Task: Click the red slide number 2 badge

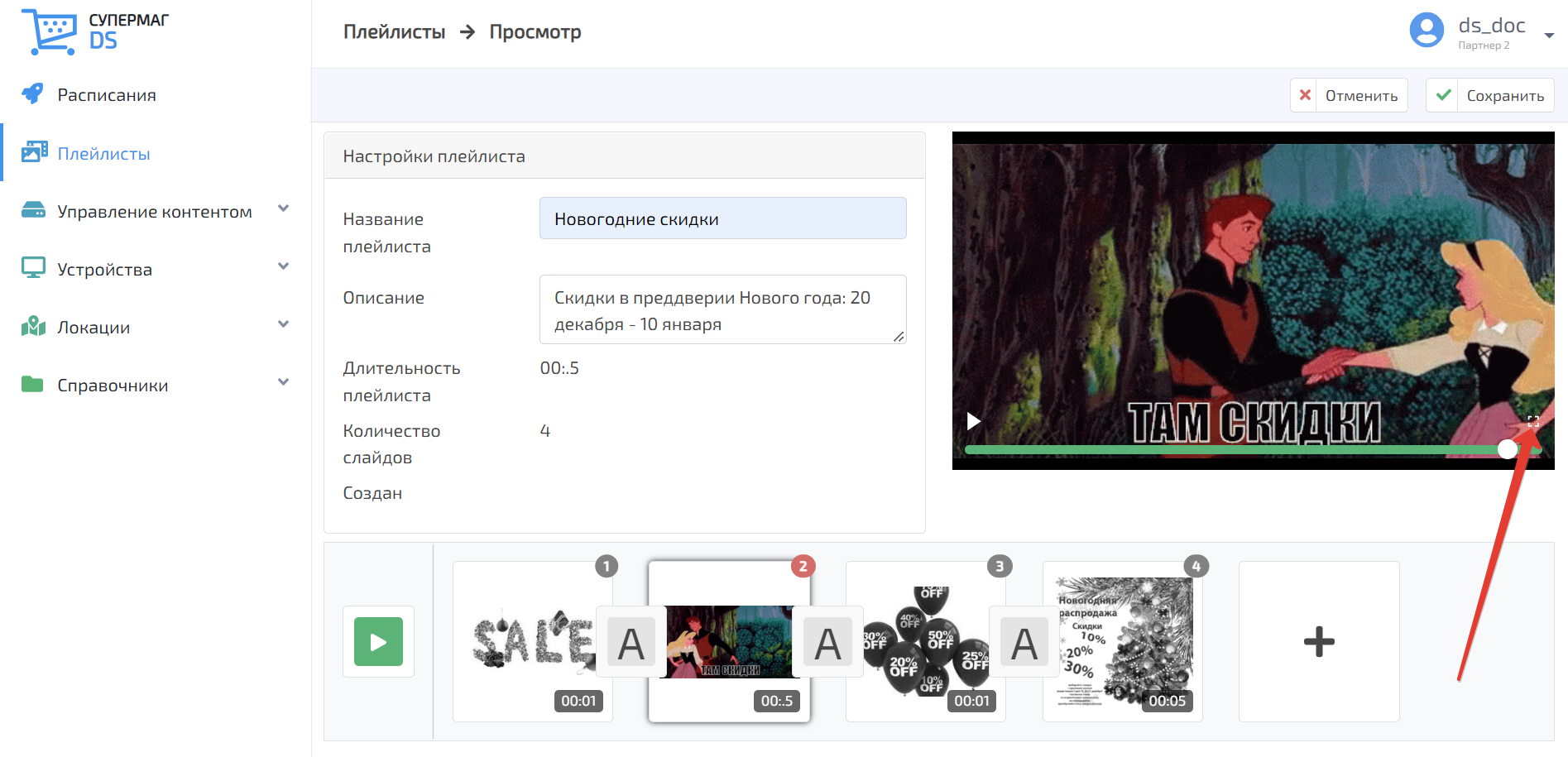Action: point(803,566)
